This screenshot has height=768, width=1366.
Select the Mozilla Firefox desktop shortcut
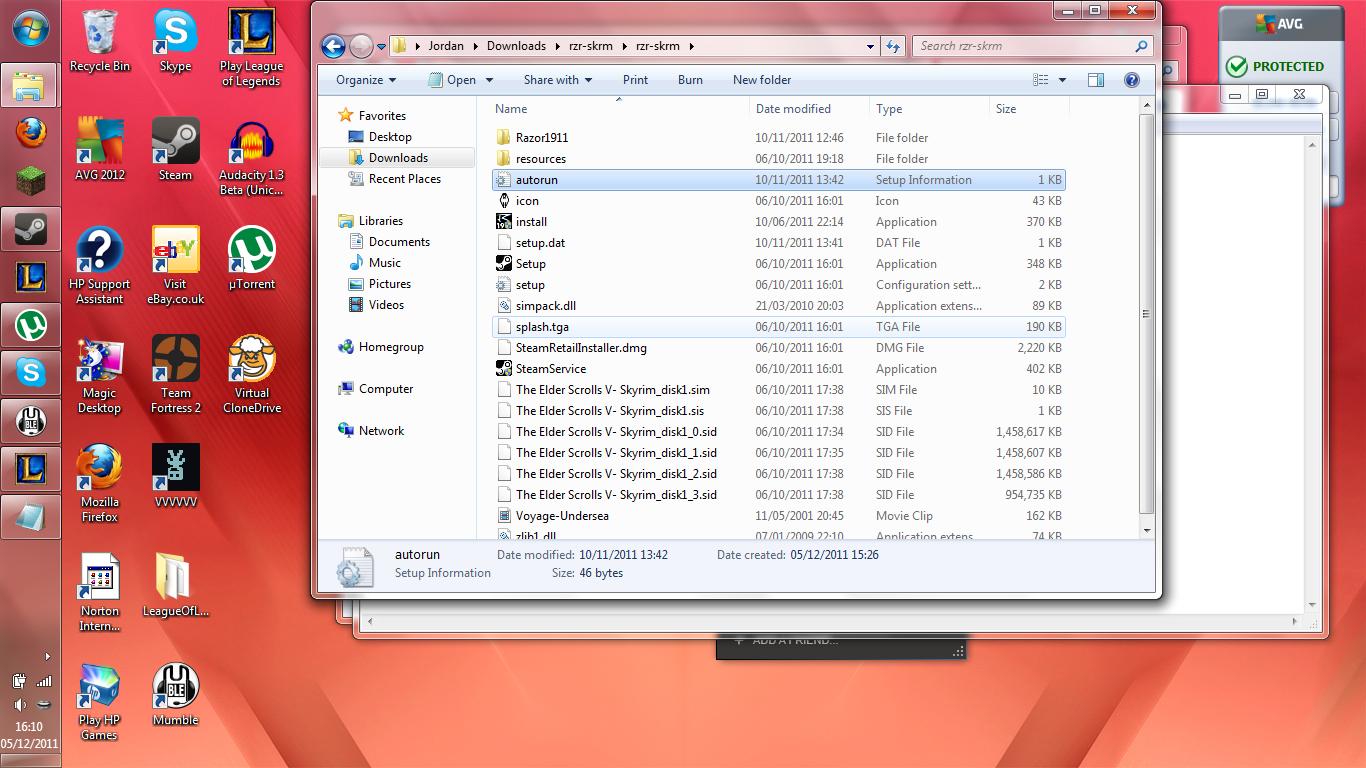point(100,484)
